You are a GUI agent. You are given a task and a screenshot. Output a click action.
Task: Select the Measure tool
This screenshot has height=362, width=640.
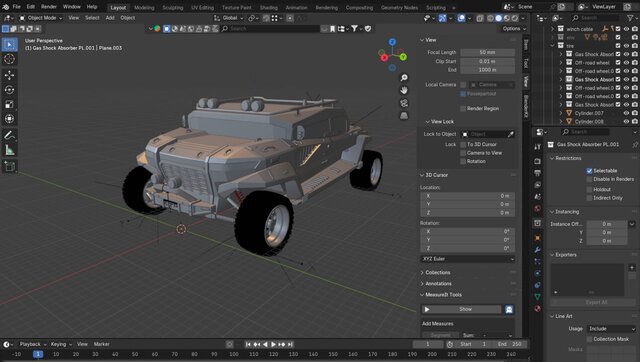[9, 150]
